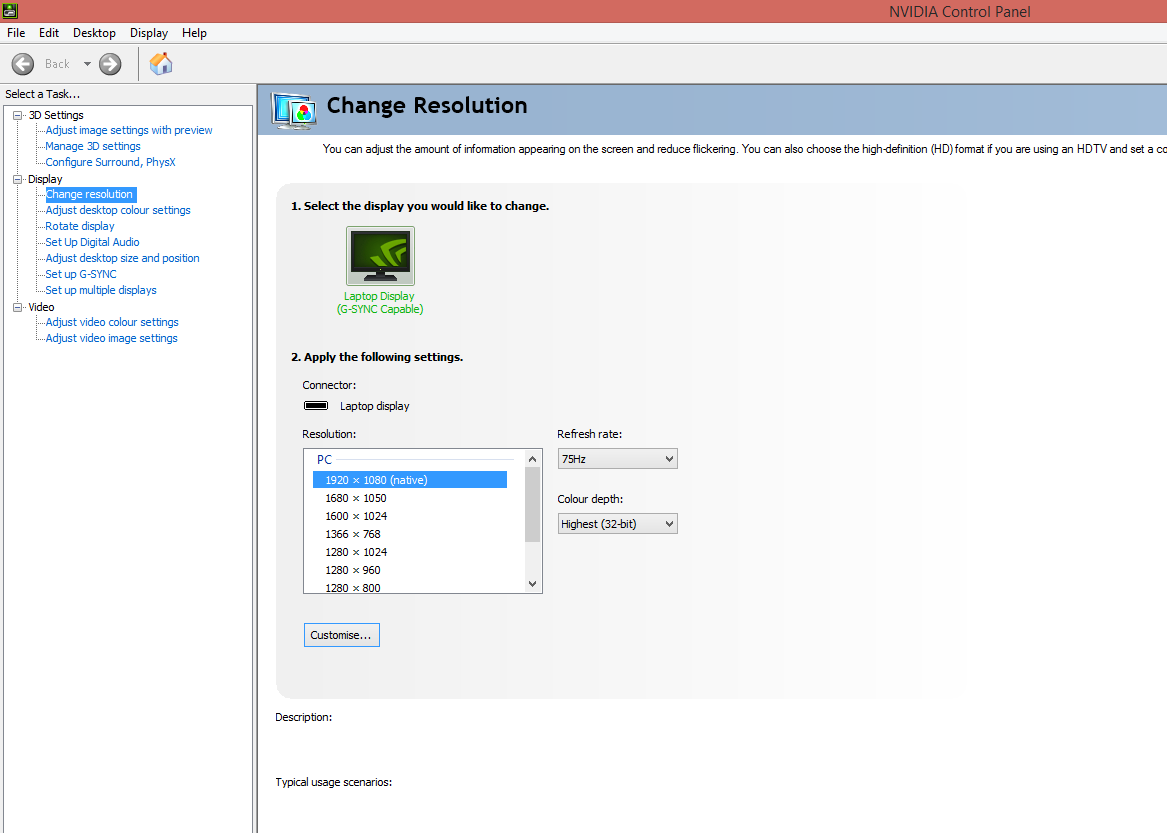The width and height of the screenshot is (1167, 833).
Task: Open Set up multiple displays
Action: 101,290
